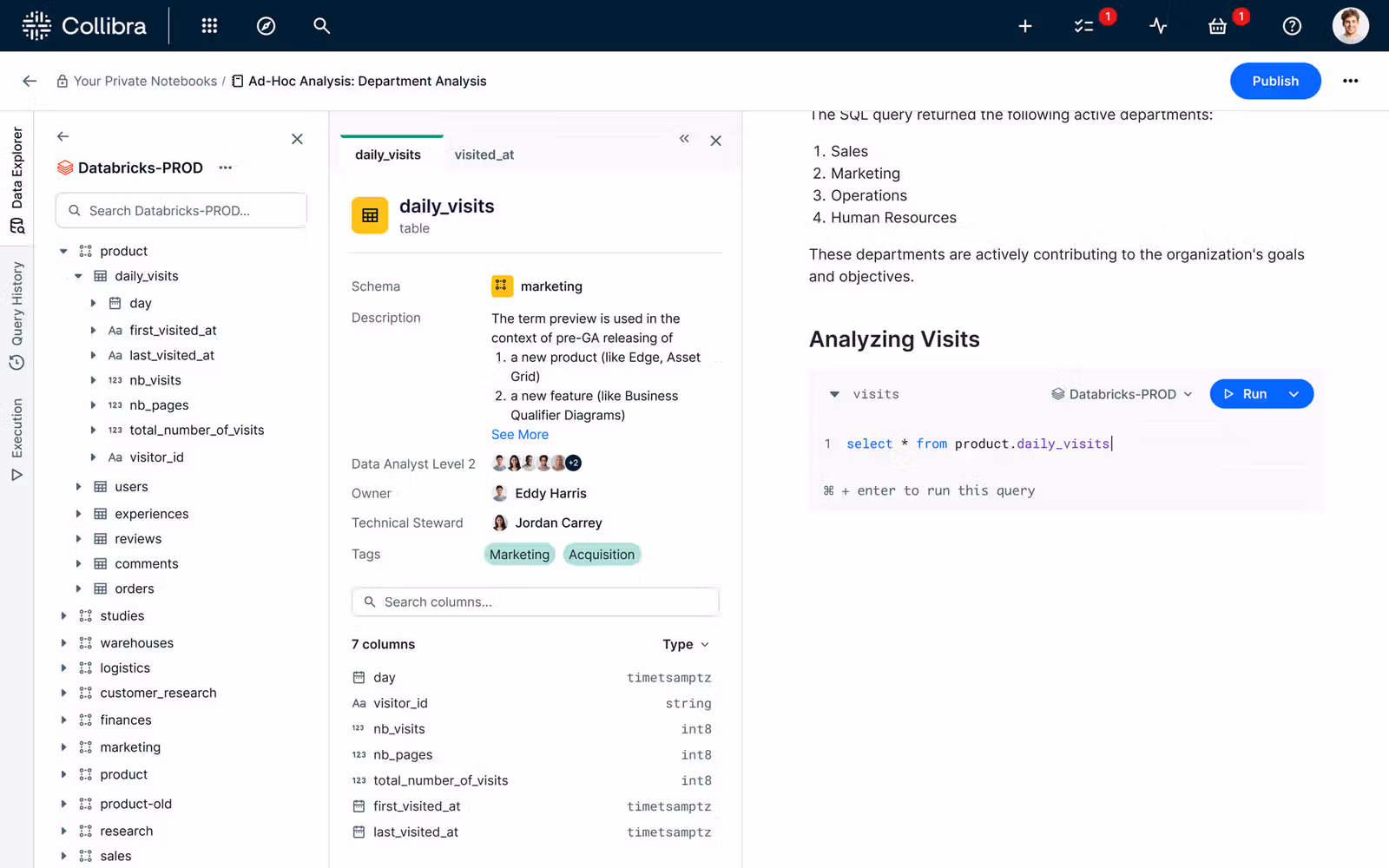Open the global search icon

coord(321,25)
